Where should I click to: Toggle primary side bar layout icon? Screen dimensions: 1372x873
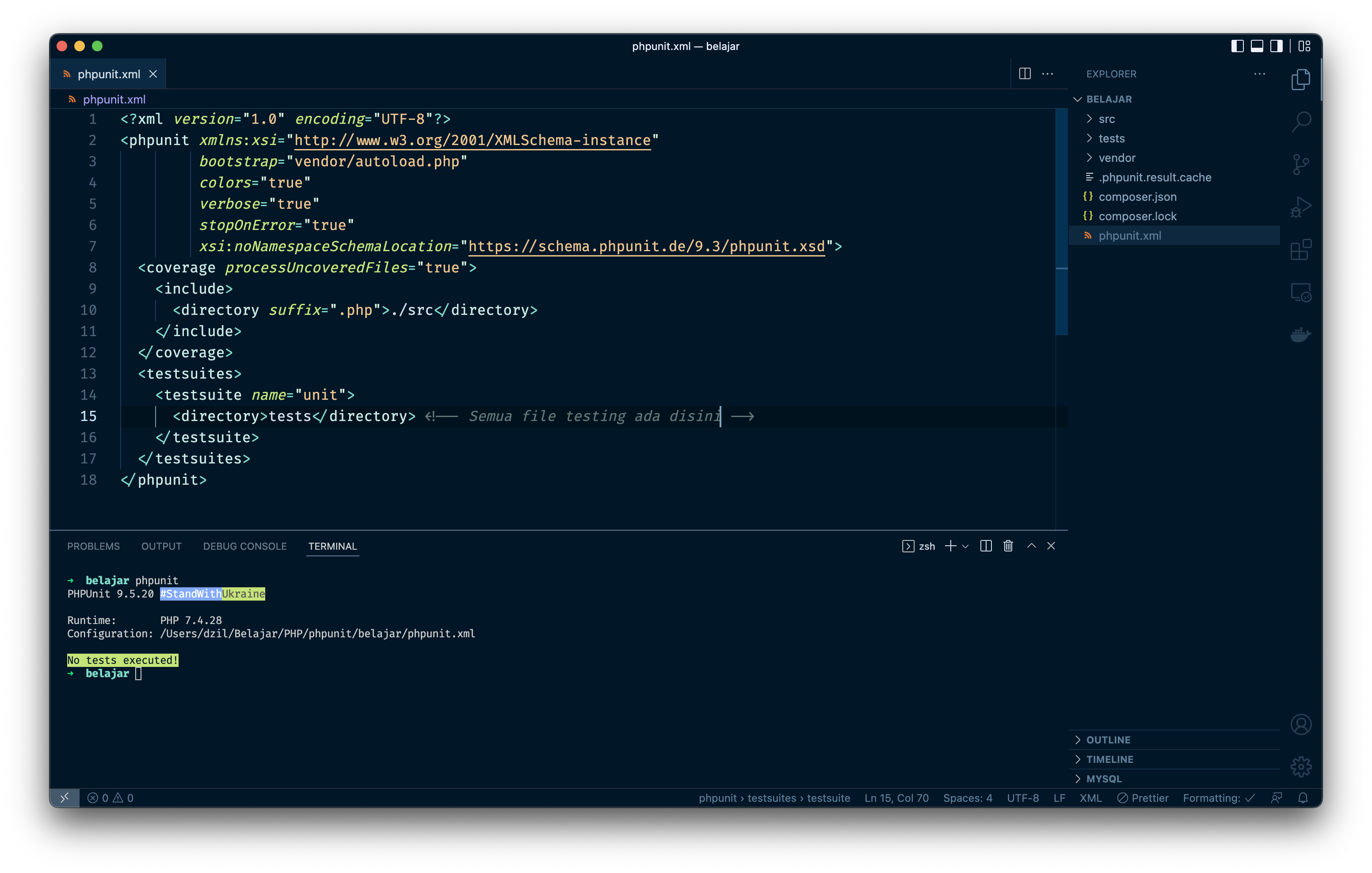pyautogui.click(x=1237, y=46)
